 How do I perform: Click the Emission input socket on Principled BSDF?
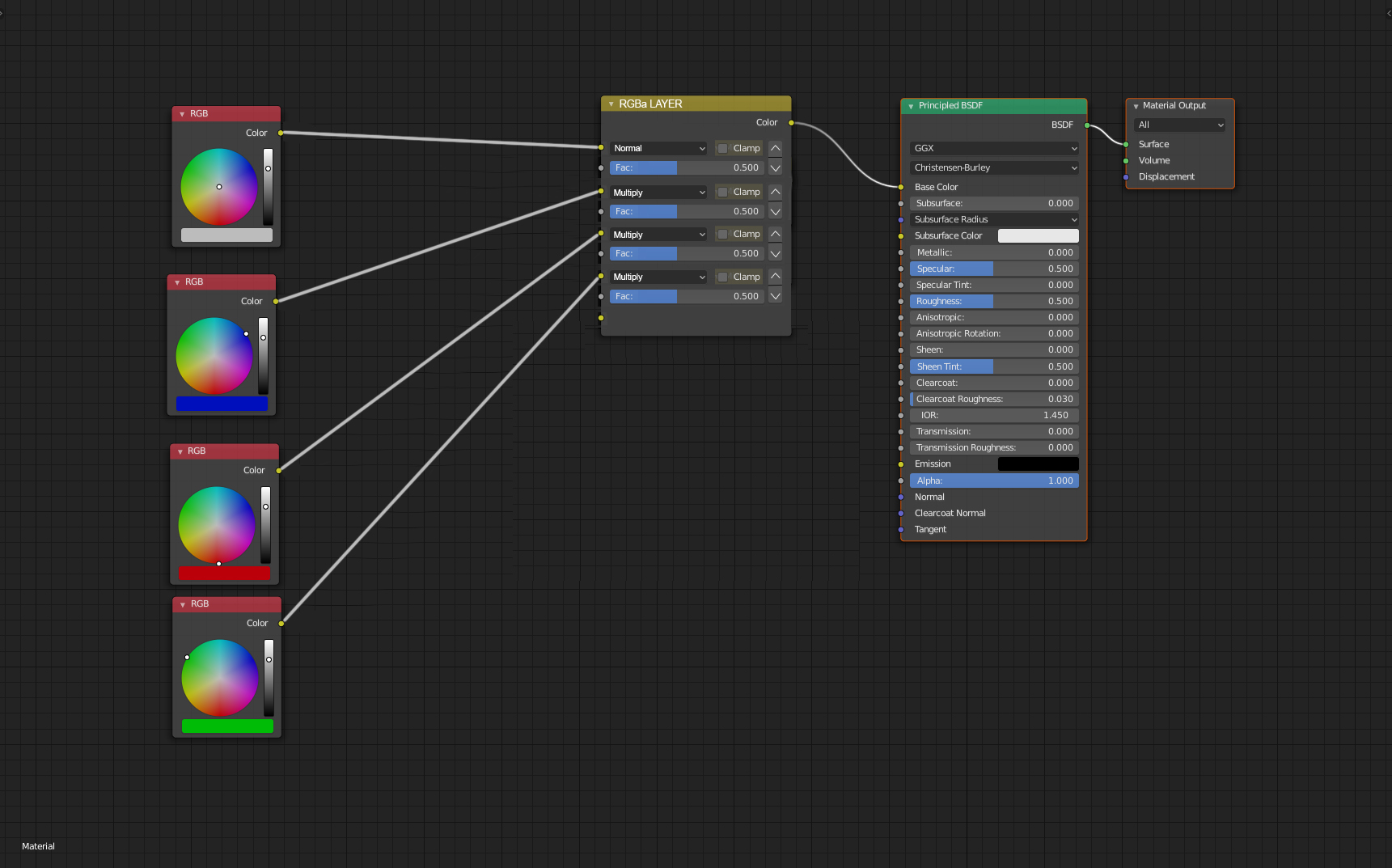click(x=901, y=464)
